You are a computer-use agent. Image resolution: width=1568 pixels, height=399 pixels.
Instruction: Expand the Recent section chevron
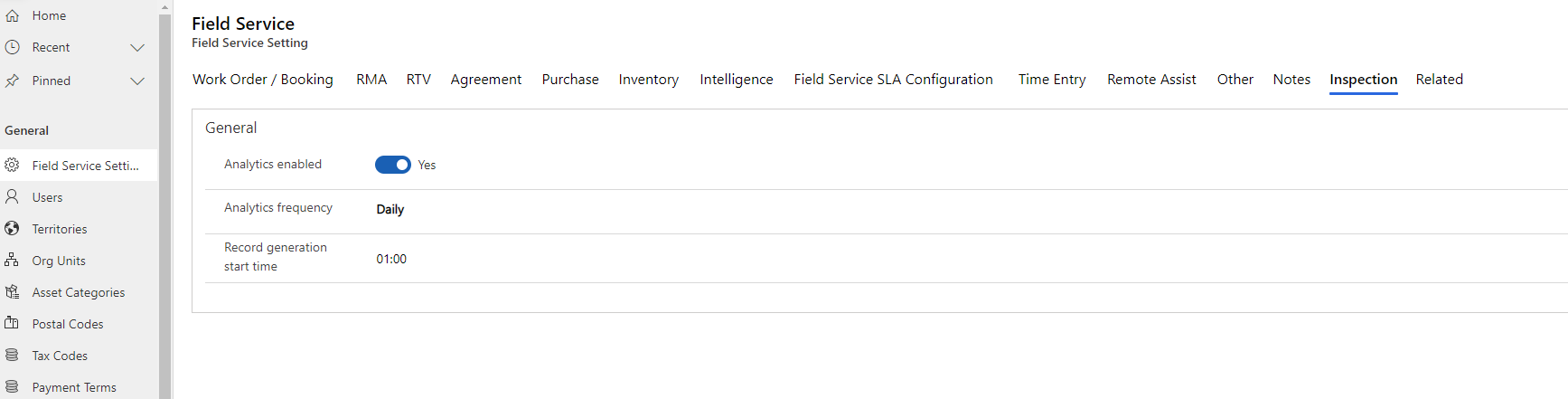coord(137,47)
